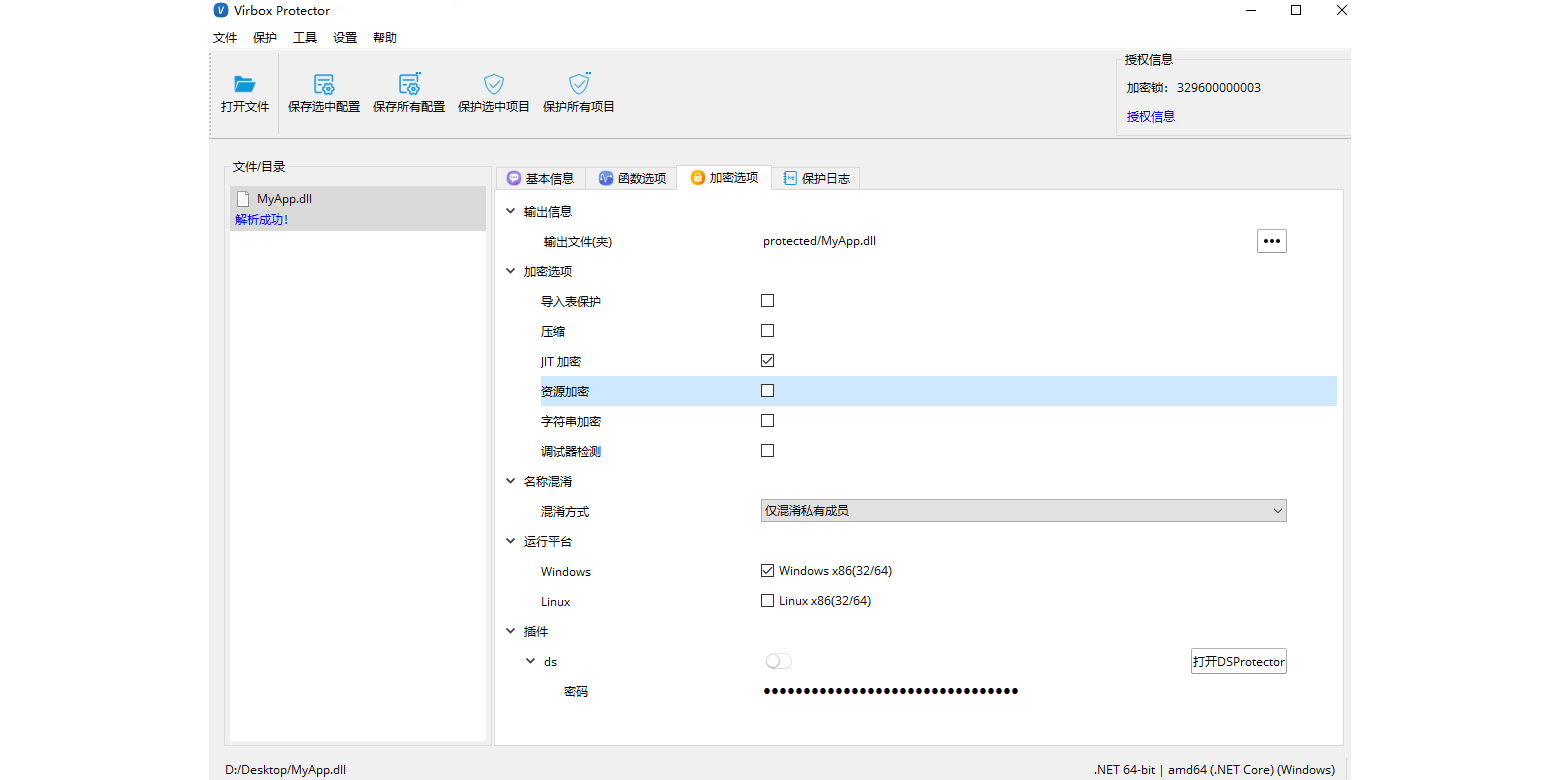Enable the 调试器检测 checkbox
This screenshot has width=1560, height=780.
coord(767,450)
